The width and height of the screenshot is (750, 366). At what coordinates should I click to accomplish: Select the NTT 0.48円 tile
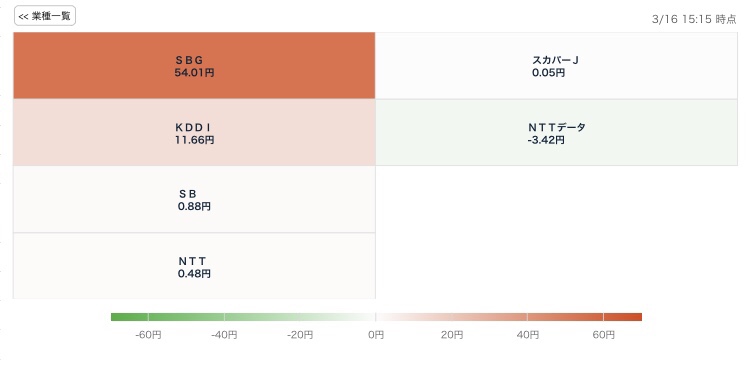click(x=194, y=266)
